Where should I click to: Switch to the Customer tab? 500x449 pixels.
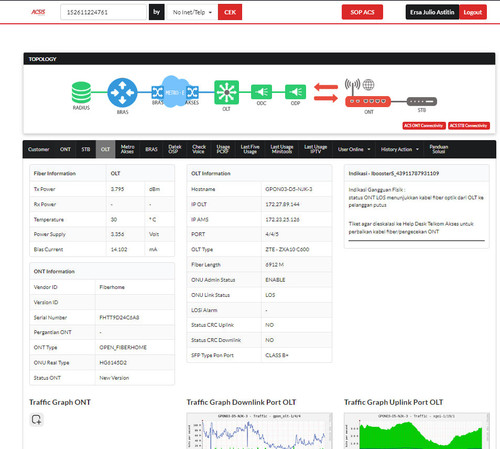click(x=39, y=149)
